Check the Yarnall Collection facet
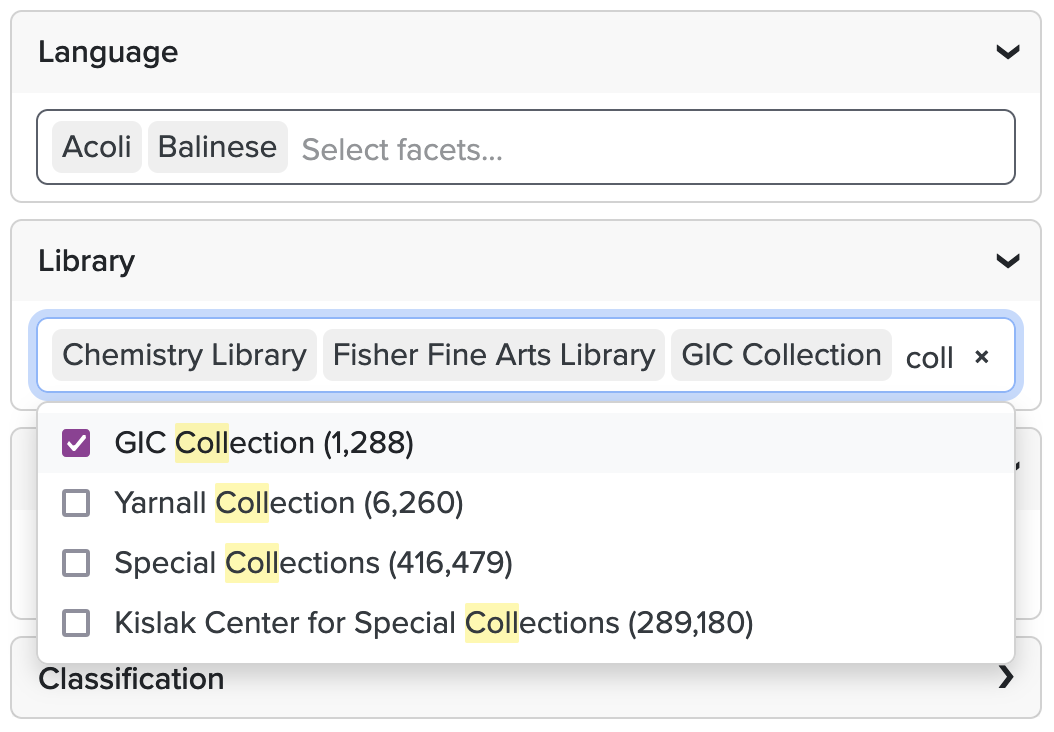Screen dimensions: 1054x732 click(x=76, y=503)
